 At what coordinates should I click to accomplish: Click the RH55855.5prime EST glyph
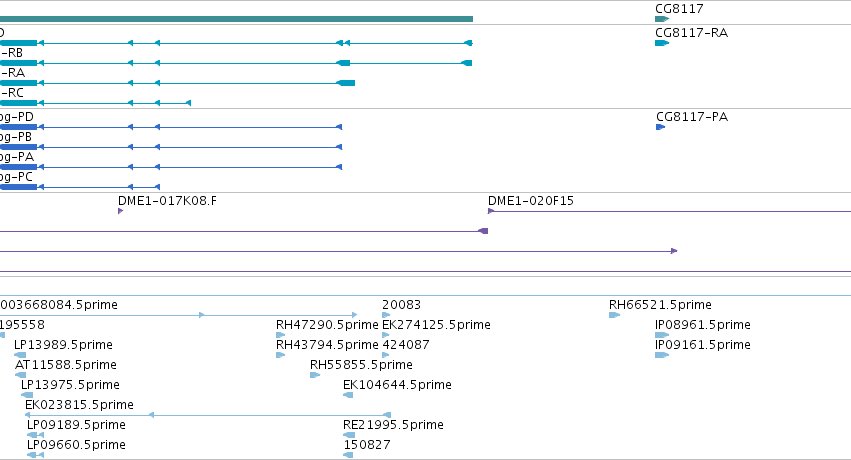pos(315,375)
